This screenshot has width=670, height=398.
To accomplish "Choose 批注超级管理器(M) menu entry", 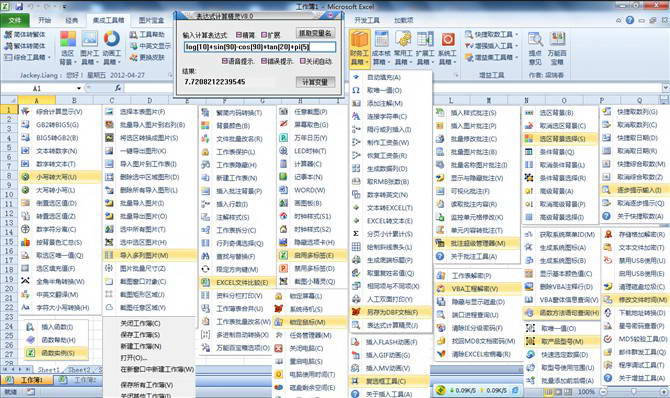I will [x=477, y=243].
